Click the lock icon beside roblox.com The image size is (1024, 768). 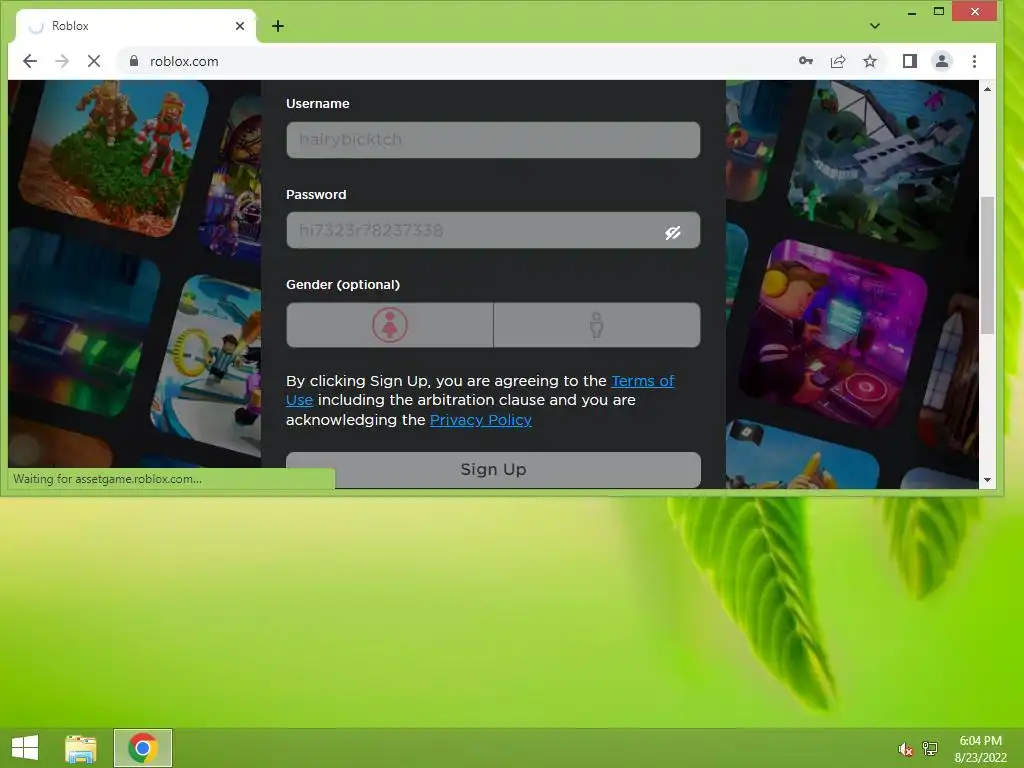[134, 61]
